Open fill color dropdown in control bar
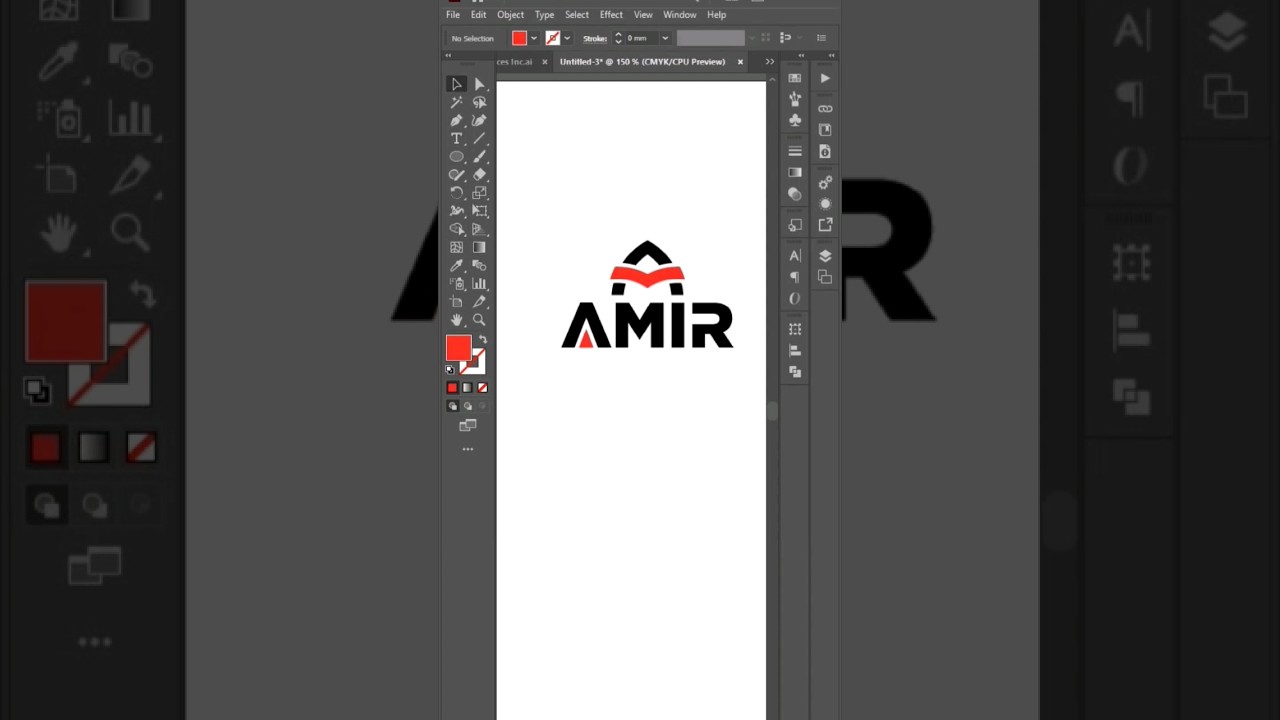Viewport: 1280px width, 720px height. pos(533,38)
